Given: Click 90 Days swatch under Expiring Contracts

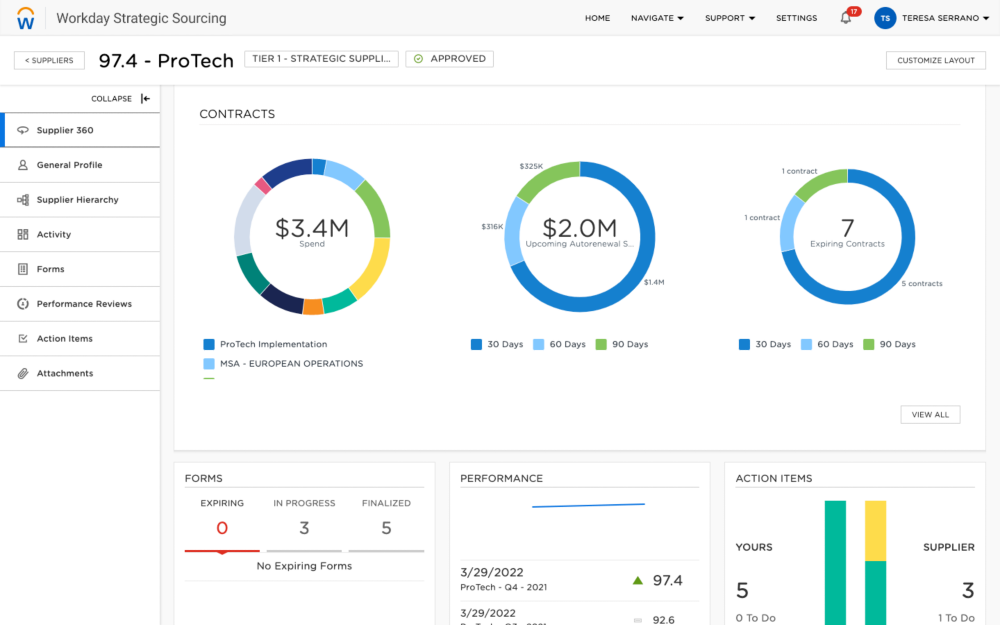Looking at the screenshot, I should click(868, 344).
